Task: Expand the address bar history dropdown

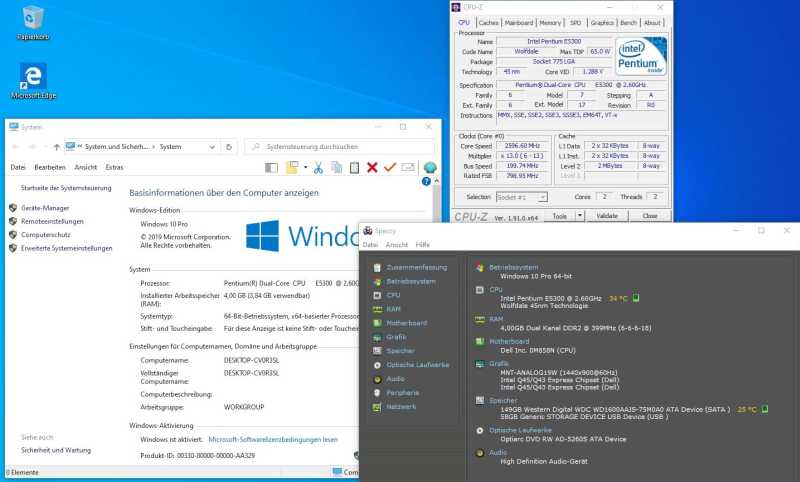Action: 213,146
